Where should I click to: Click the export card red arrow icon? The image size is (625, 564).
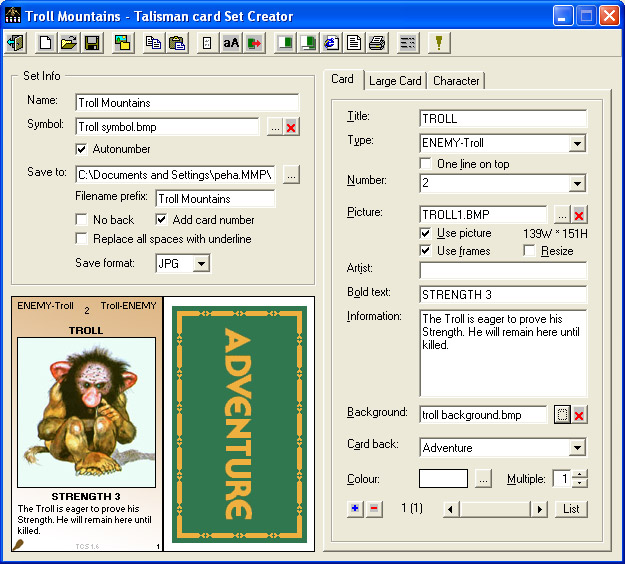pos(254,42)
